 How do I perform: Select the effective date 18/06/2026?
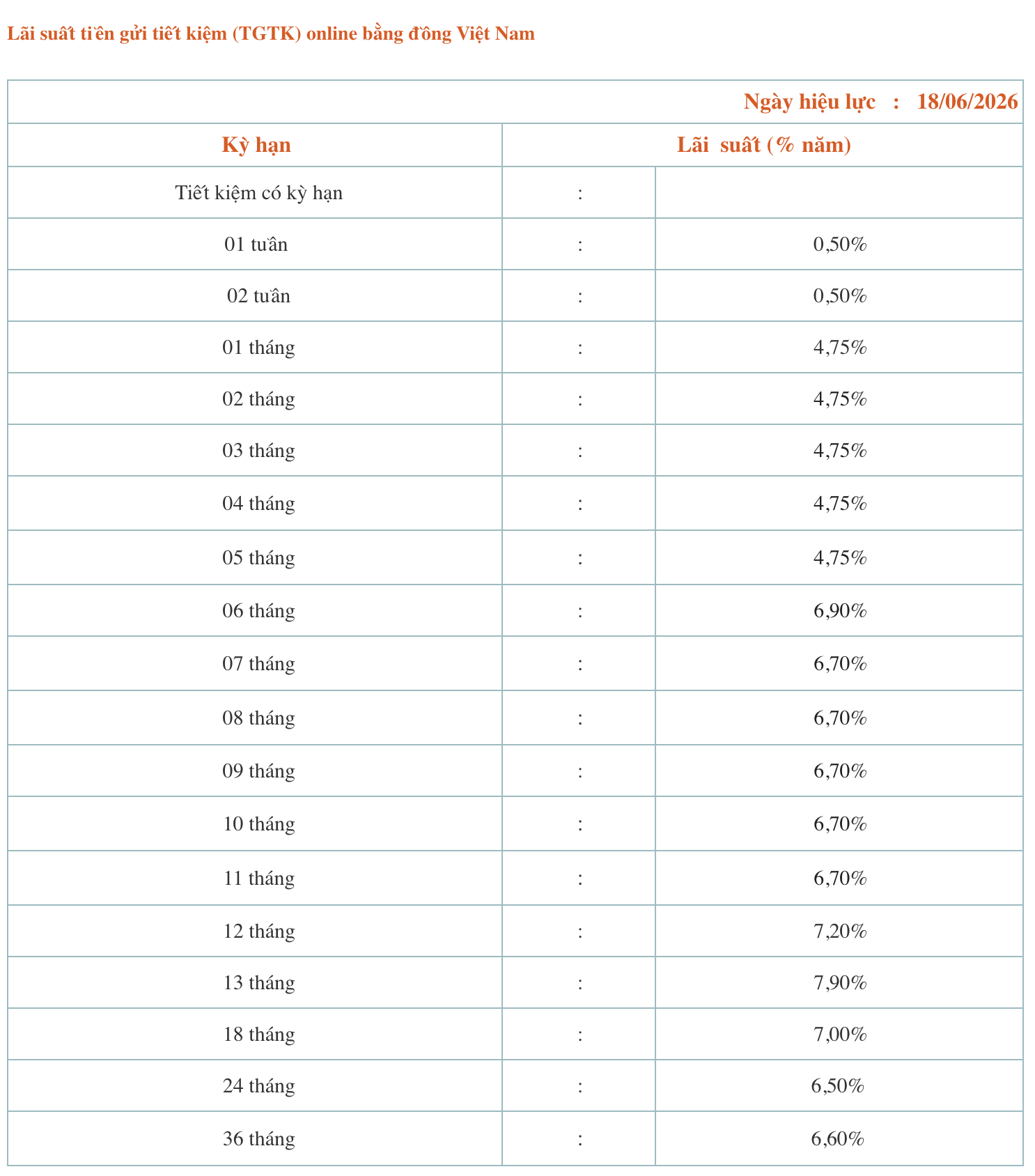pos(967,102)
